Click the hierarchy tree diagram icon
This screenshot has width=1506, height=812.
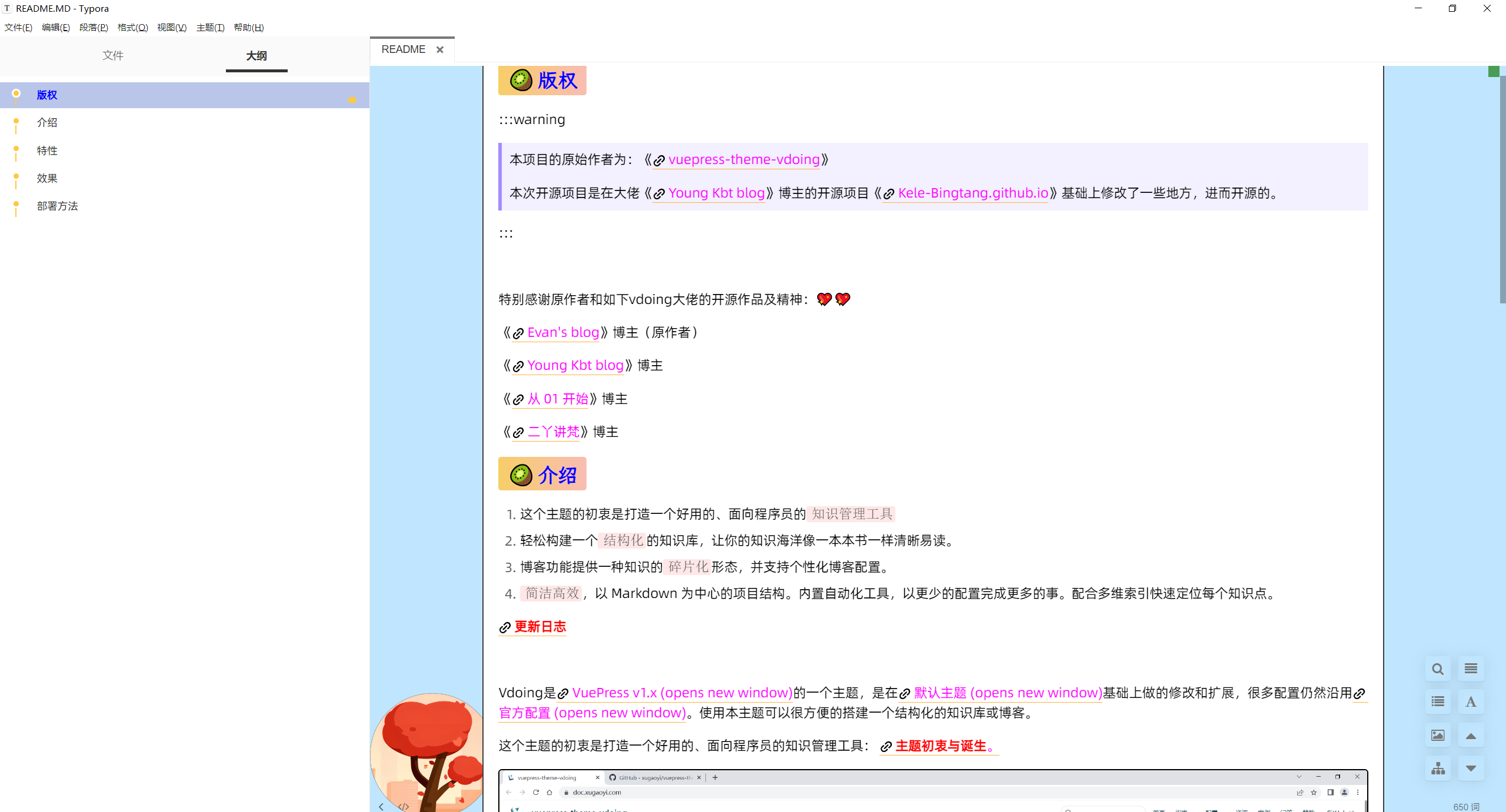1438,768
